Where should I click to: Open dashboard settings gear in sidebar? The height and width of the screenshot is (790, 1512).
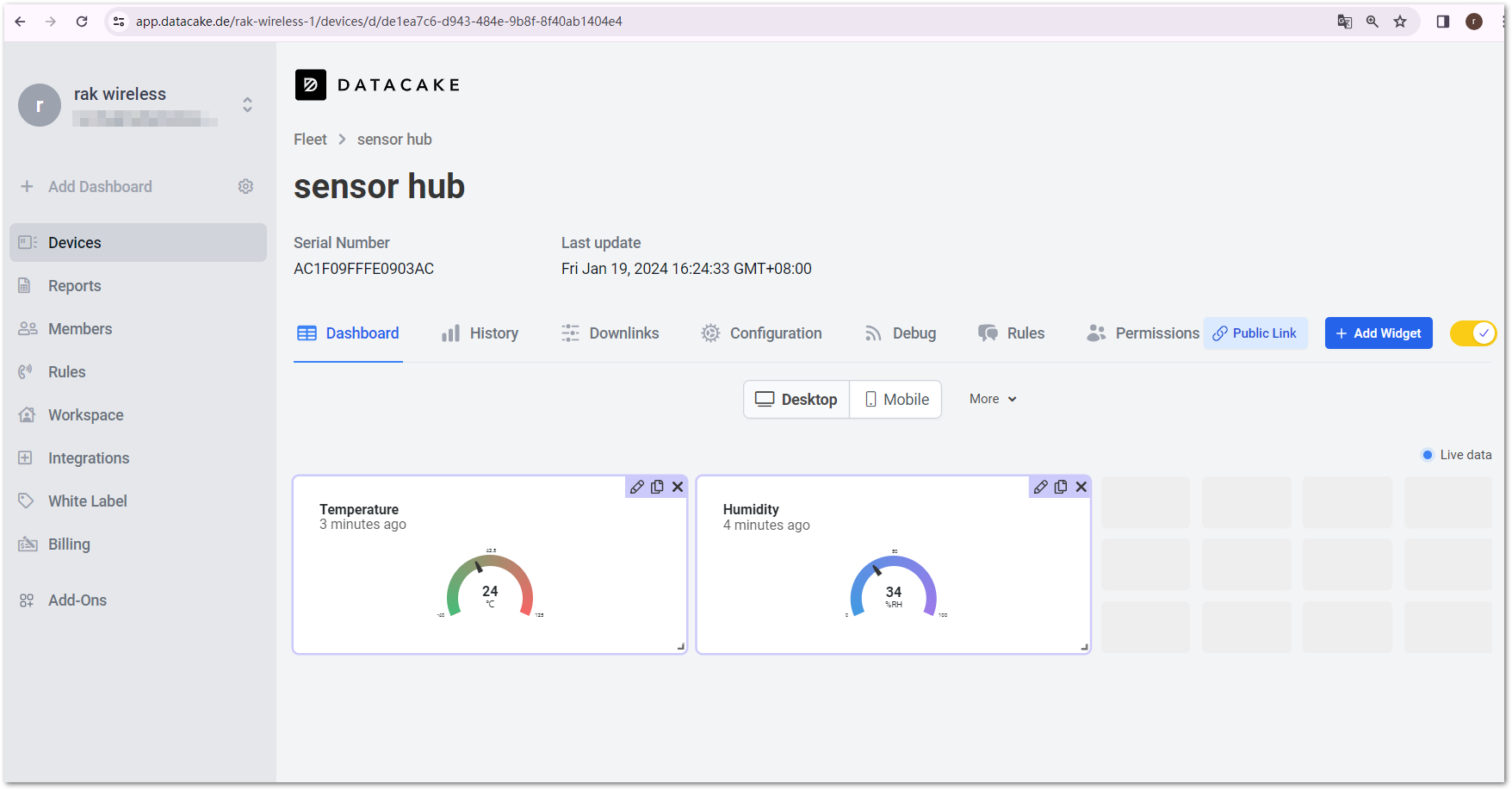point(245,187)
